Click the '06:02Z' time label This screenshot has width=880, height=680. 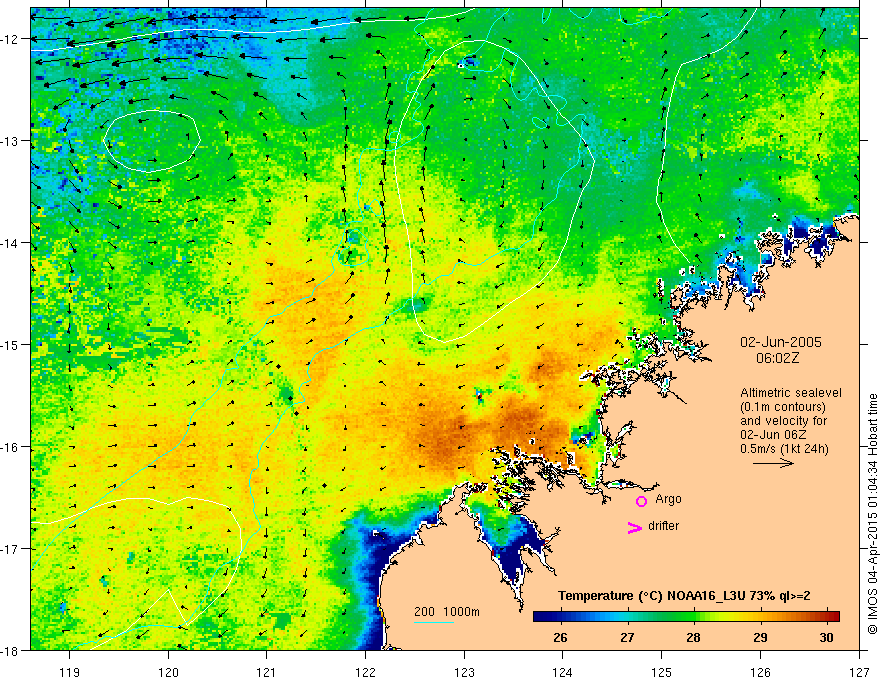click(x=777, y=358)
